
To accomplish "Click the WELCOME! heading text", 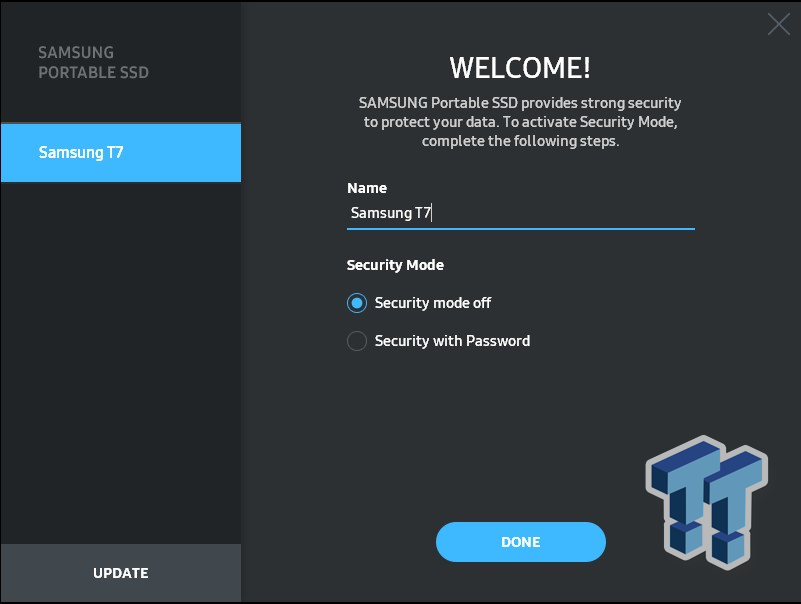I will point(520,67).
